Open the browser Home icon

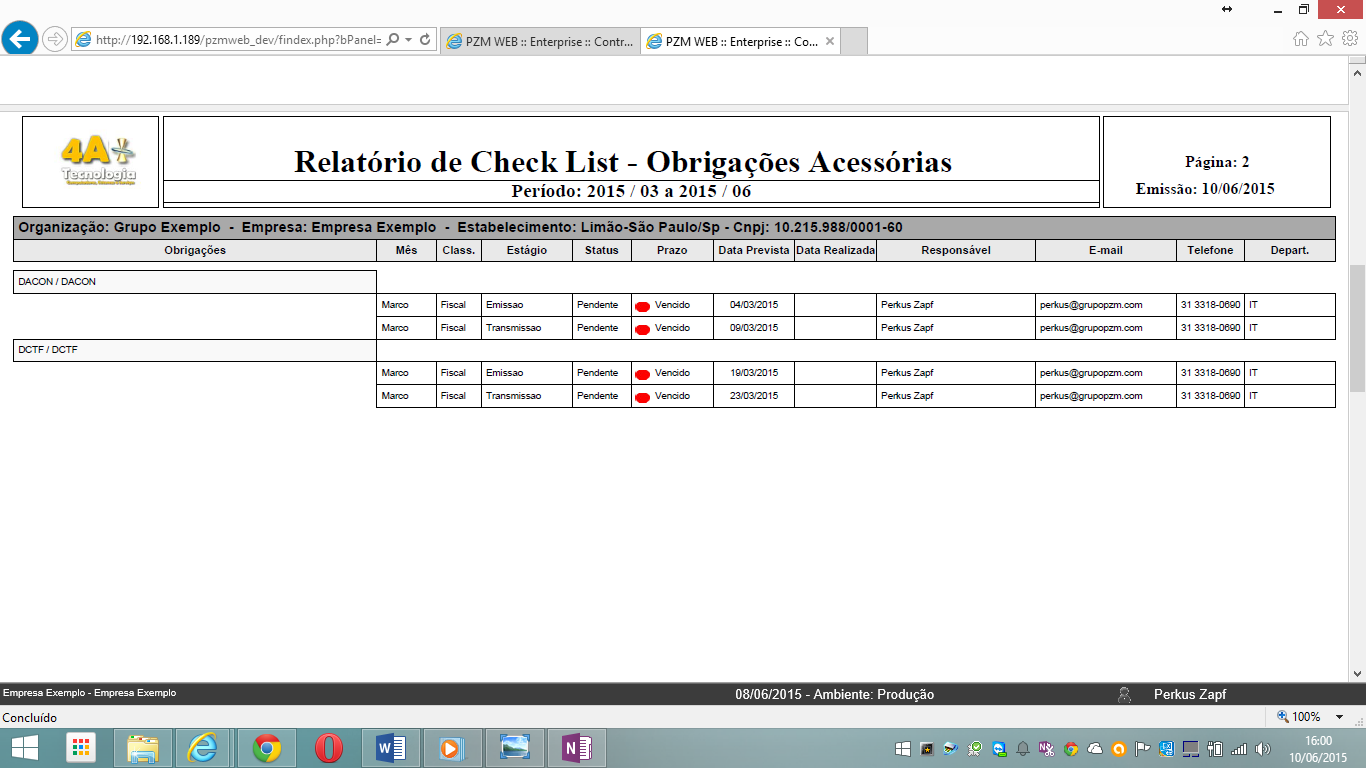pyautogui.click(x=1301, y=39)
